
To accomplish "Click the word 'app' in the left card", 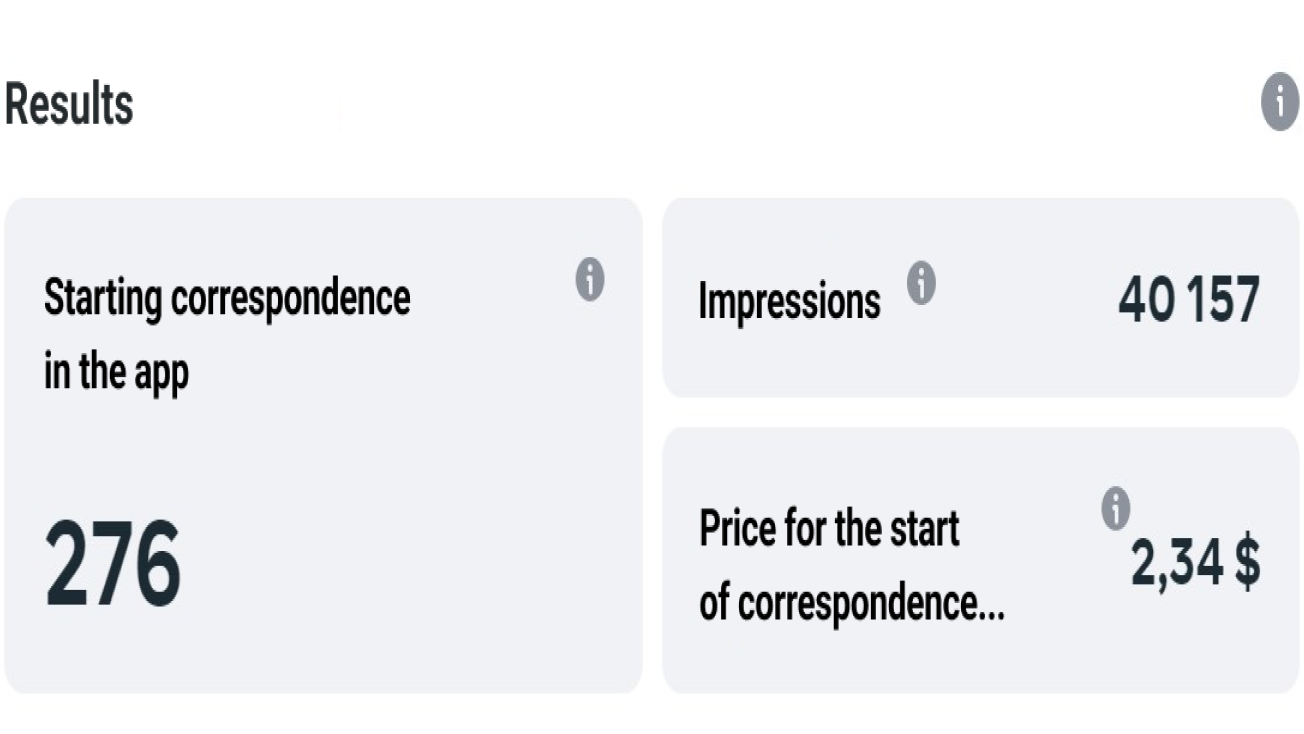I will pos(161,376).
